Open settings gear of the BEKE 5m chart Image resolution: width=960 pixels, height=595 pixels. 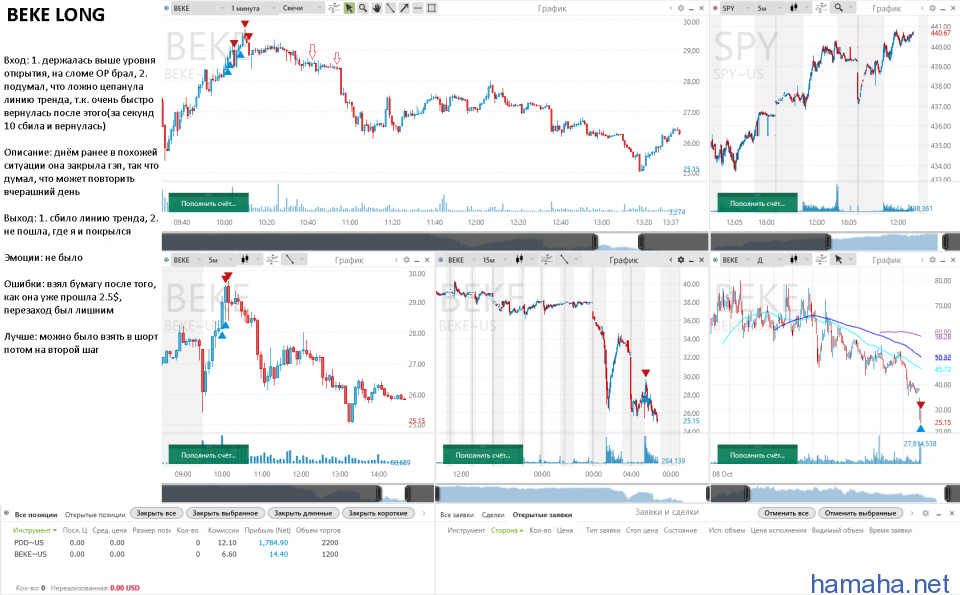click(x=406, y=260)
